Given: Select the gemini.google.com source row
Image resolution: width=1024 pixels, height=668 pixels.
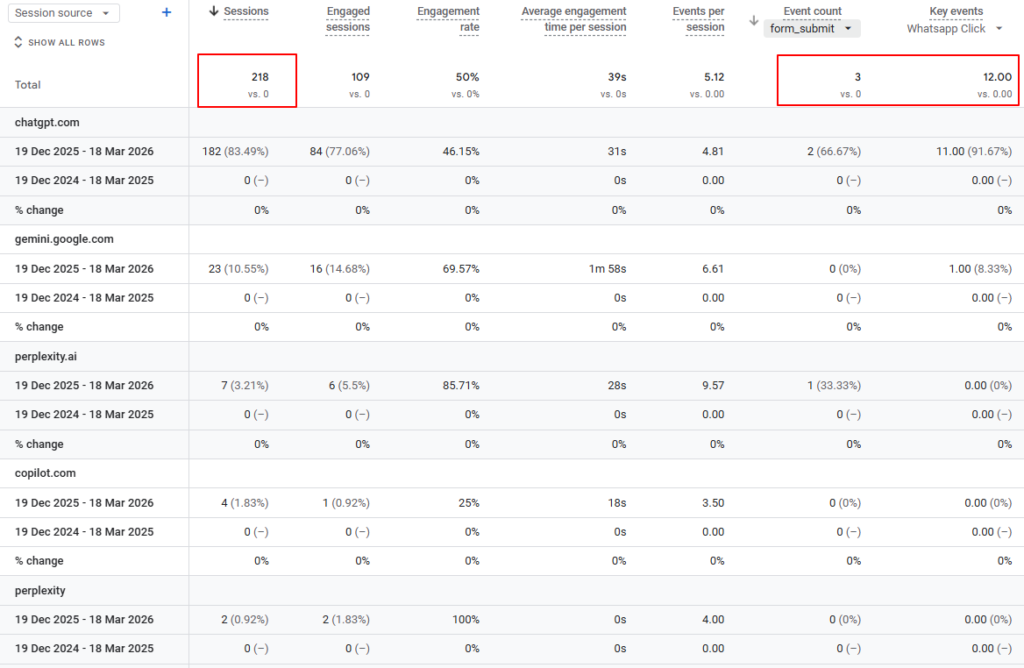Looking at the screenshot, I should pyautogui.click(x=64, y=239).
